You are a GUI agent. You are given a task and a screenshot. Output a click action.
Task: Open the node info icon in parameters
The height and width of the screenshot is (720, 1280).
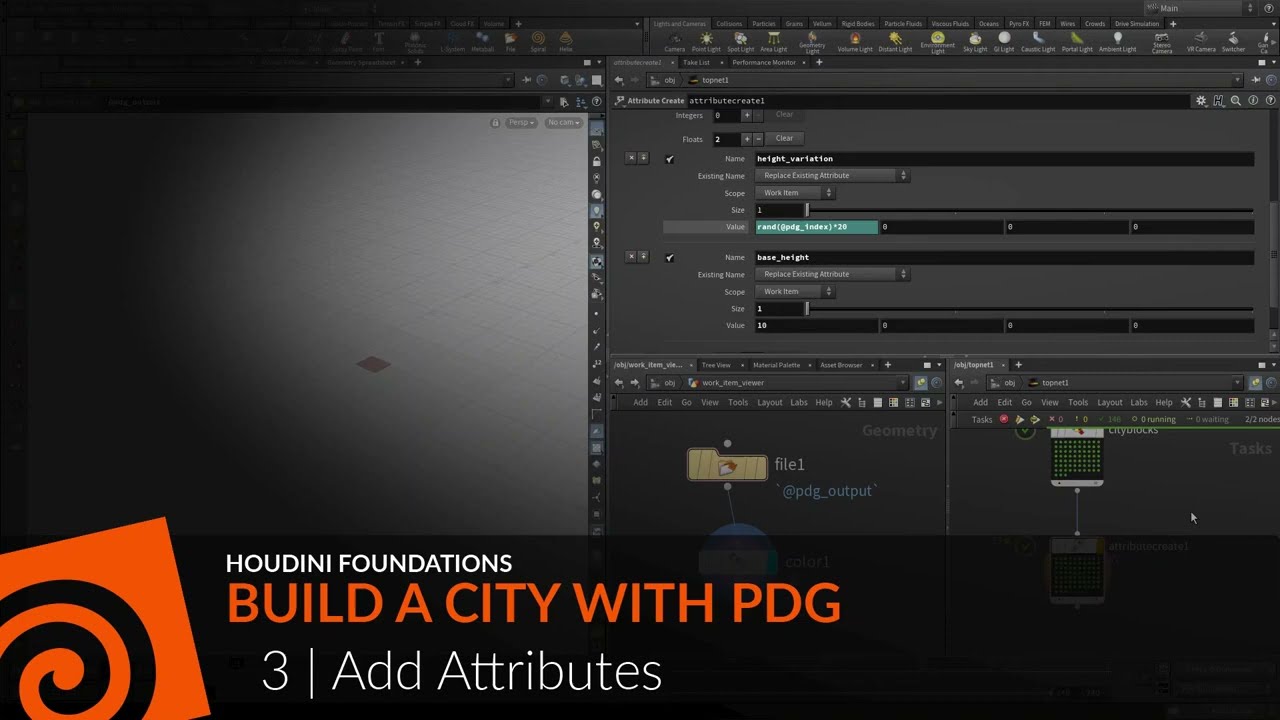1254,100
